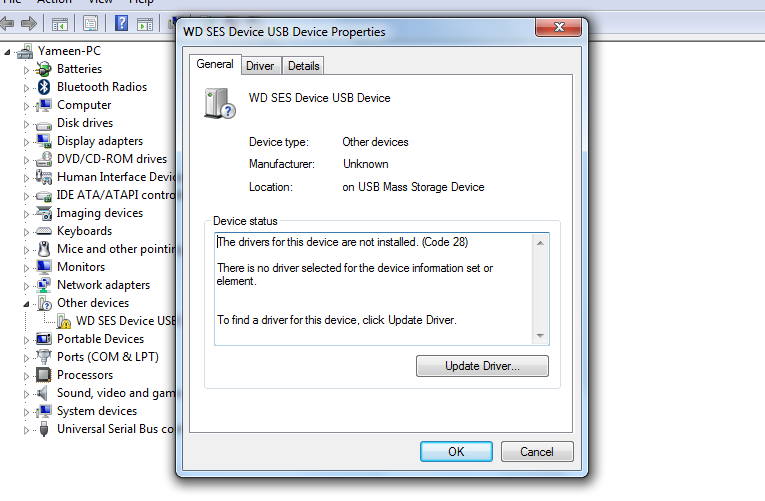Viewport: 765px width, 501px height.
Task: Select the Network adapters icon
Action: pos(44,285)
